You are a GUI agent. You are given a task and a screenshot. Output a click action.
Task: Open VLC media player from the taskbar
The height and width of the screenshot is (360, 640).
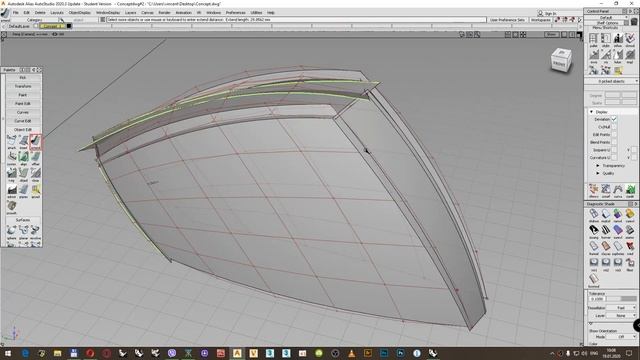coord(351,353)
